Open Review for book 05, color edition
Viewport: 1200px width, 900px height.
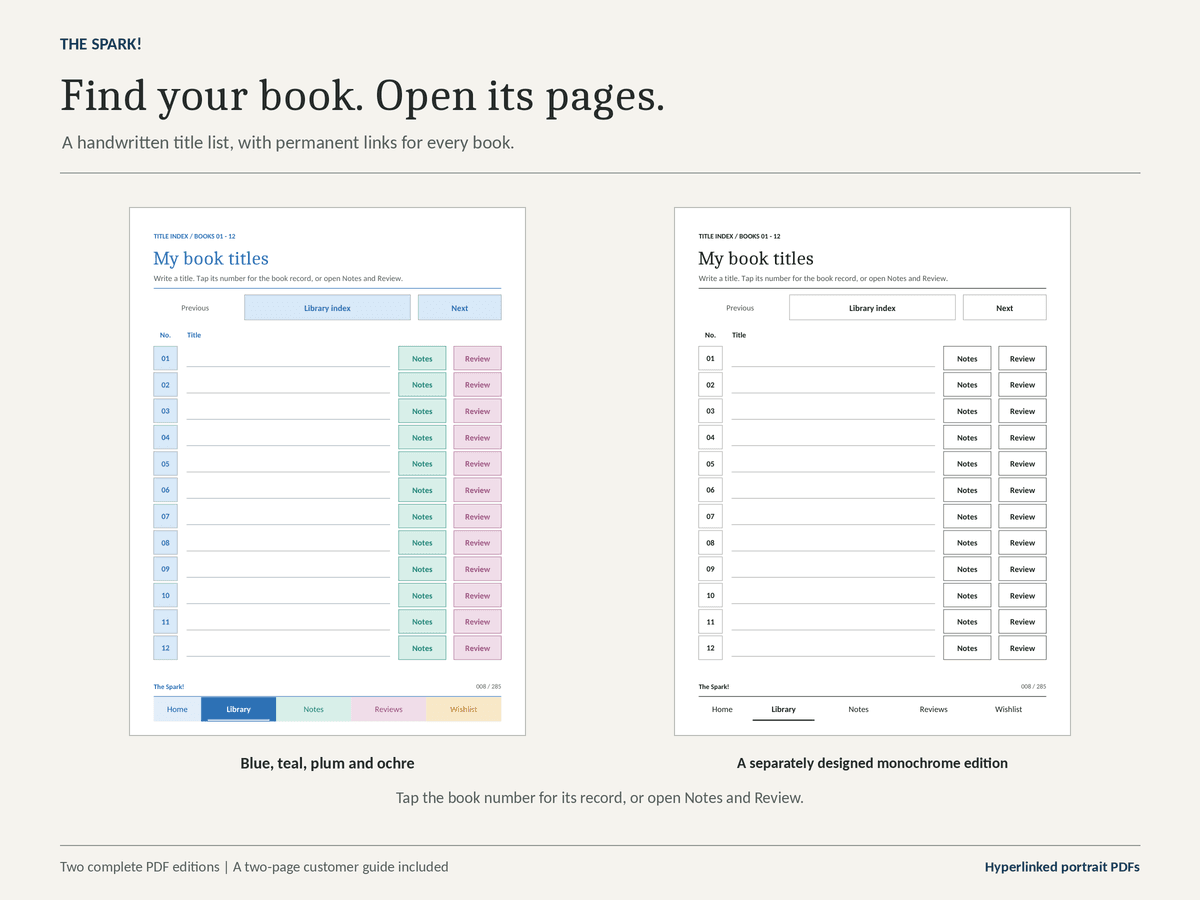tap(477, 464)
